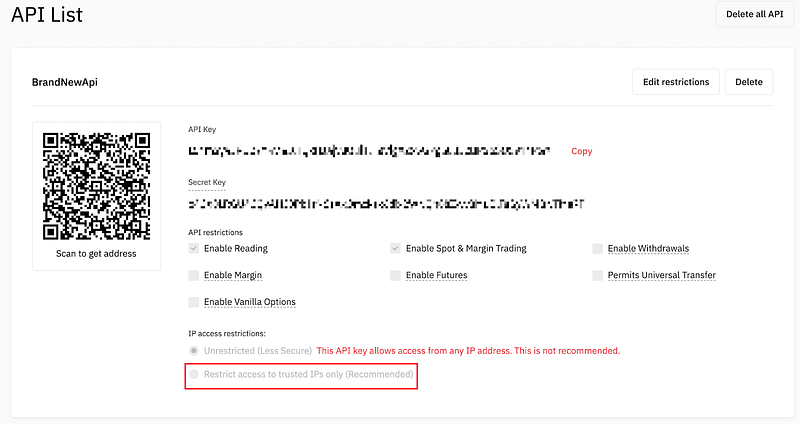Check the Enable Withdrawals box
Screen dimensions: 800x424
(597, 248)
